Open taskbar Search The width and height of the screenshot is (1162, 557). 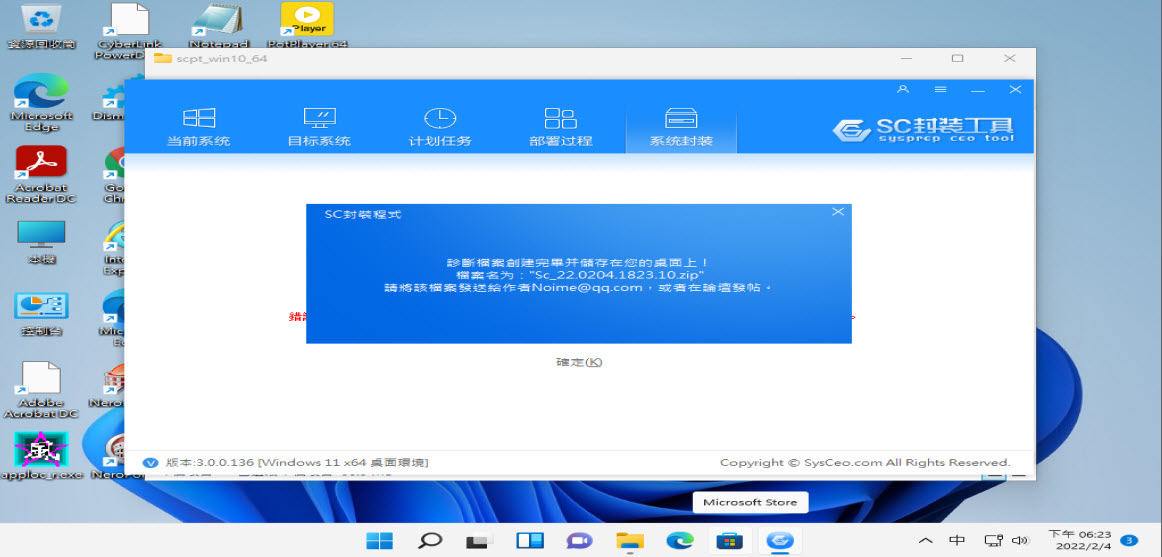431,540
